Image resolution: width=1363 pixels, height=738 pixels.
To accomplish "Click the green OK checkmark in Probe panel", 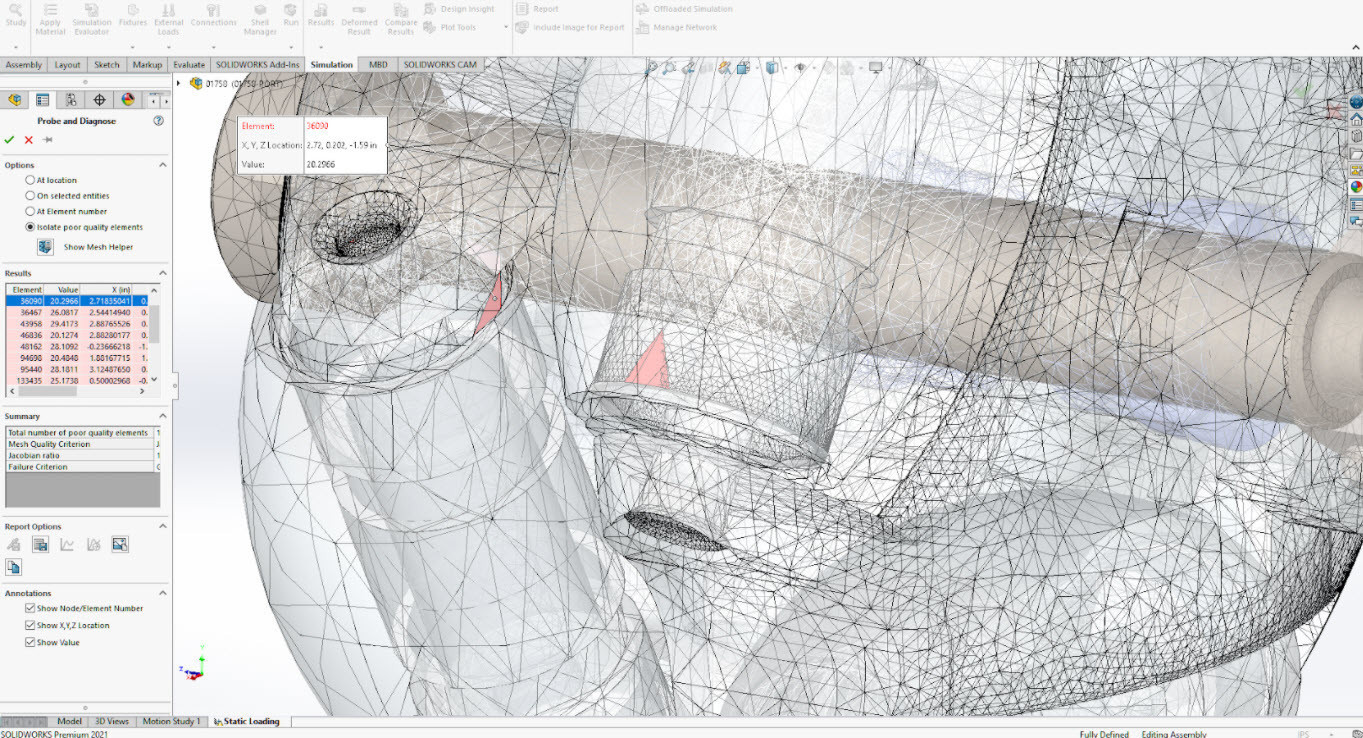I will coord(10,140).
